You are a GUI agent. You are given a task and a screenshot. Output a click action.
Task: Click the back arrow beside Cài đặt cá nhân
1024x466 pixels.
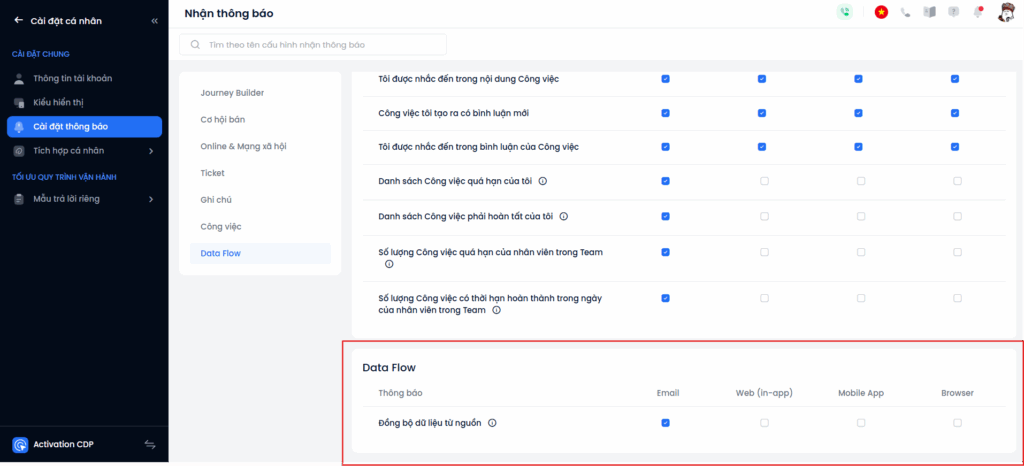coord(18,20)
